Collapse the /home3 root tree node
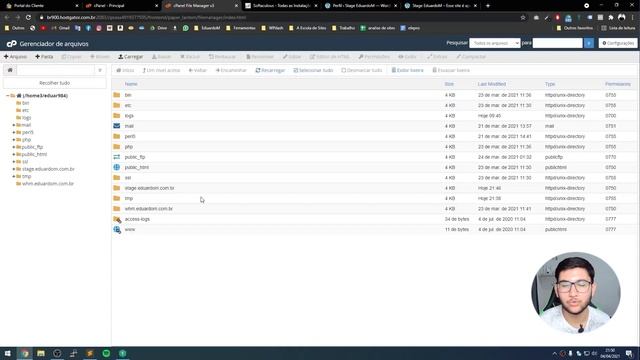The image size is (640, 360). (7, 96)
